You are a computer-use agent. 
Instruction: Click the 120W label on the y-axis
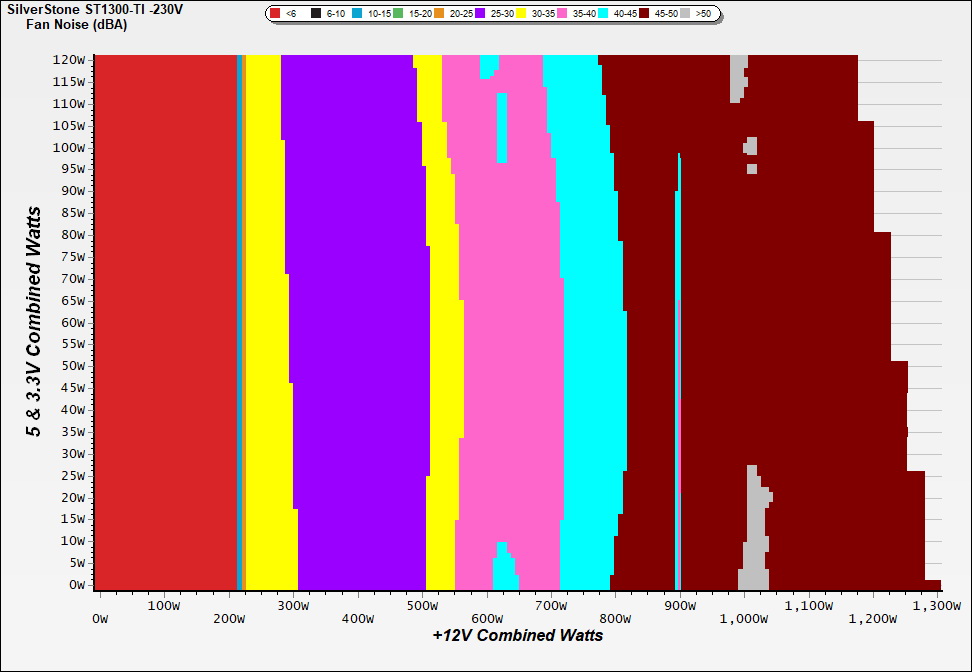[70, 59]
